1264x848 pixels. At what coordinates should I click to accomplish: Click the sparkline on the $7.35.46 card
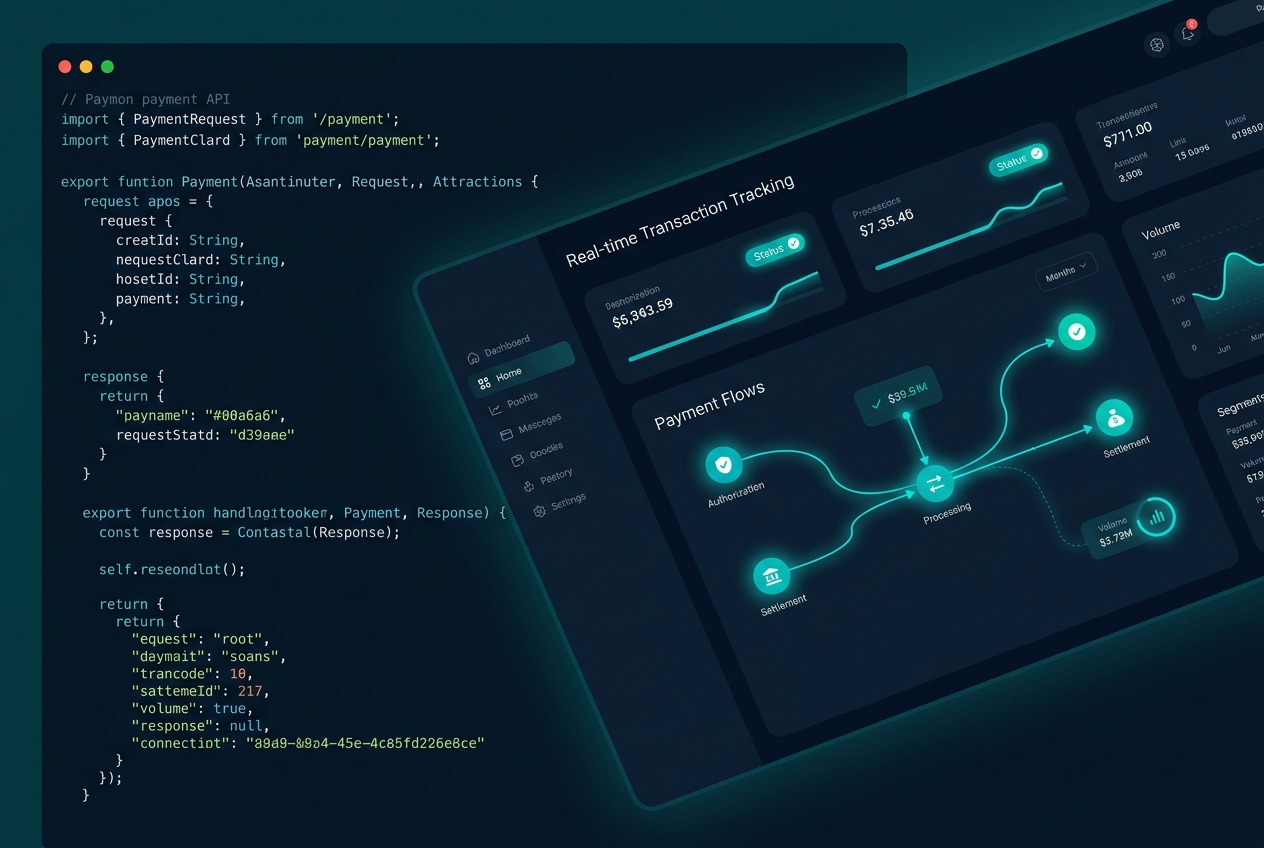coord(969,225)
